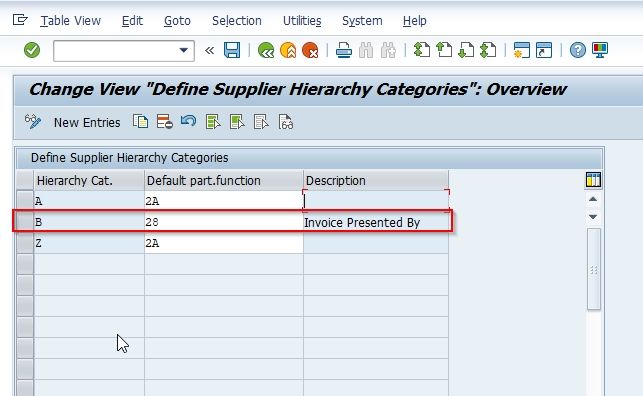Image resolution: width=643 pixels, height=396 pixels.
Task: Open Customize Local Layout monitor icon
Action: [x=600, y=50]
